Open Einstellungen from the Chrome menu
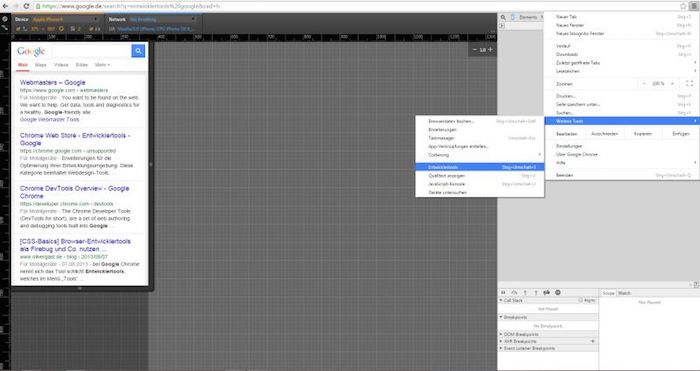700x371 pixels. pyautogui.click(x=621, y=146)
